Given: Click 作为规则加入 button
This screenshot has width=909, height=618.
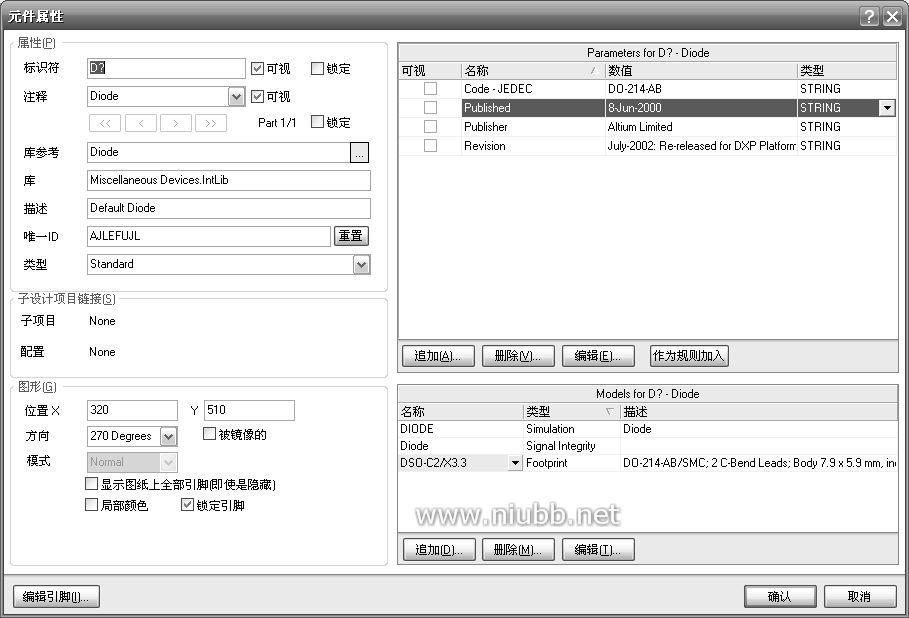Looking at the screenshot, I should tap(689, 356).
